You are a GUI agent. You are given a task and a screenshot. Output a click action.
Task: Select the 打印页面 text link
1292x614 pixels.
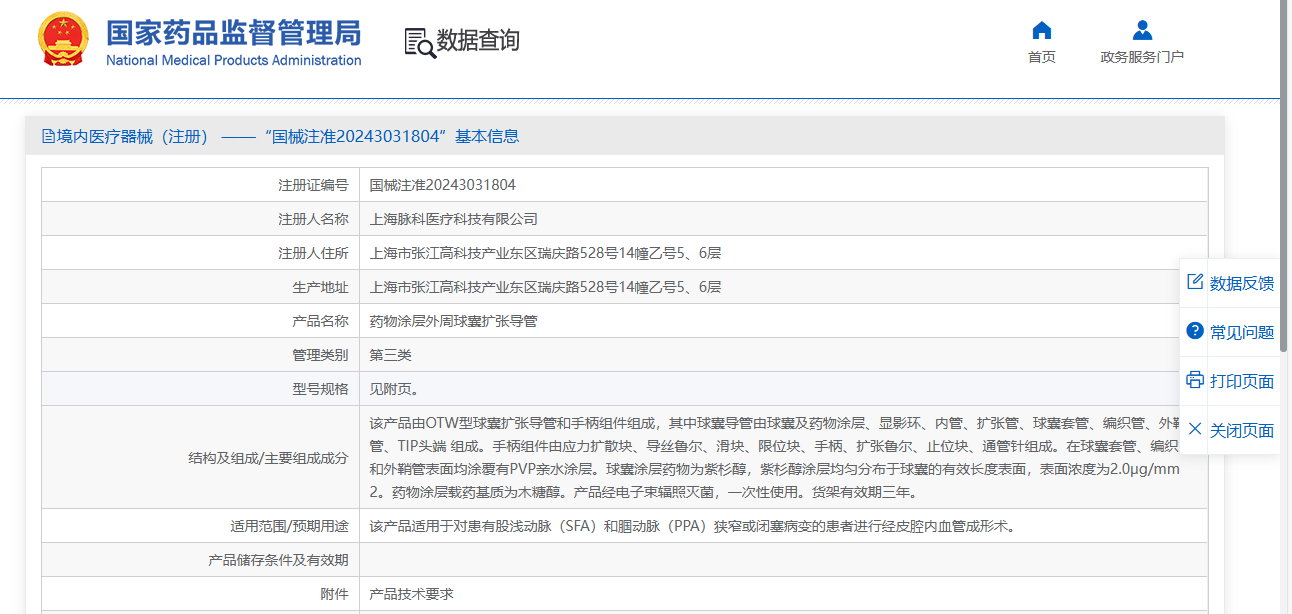pos(1242,382)
